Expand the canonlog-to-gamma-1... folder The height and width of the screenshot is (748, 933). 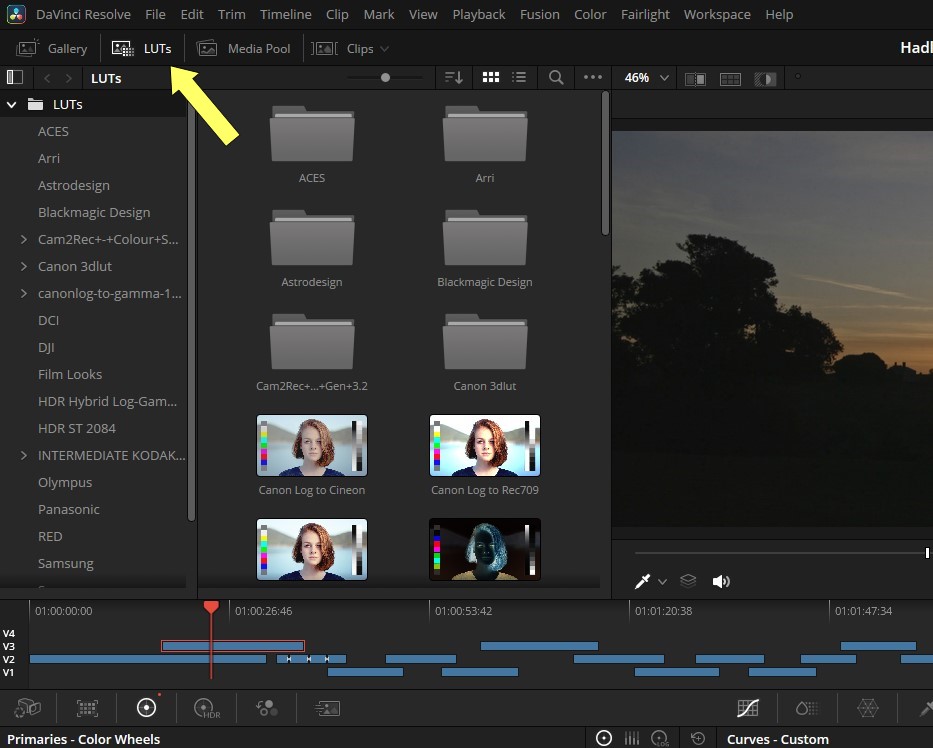[x=24, y=293]
